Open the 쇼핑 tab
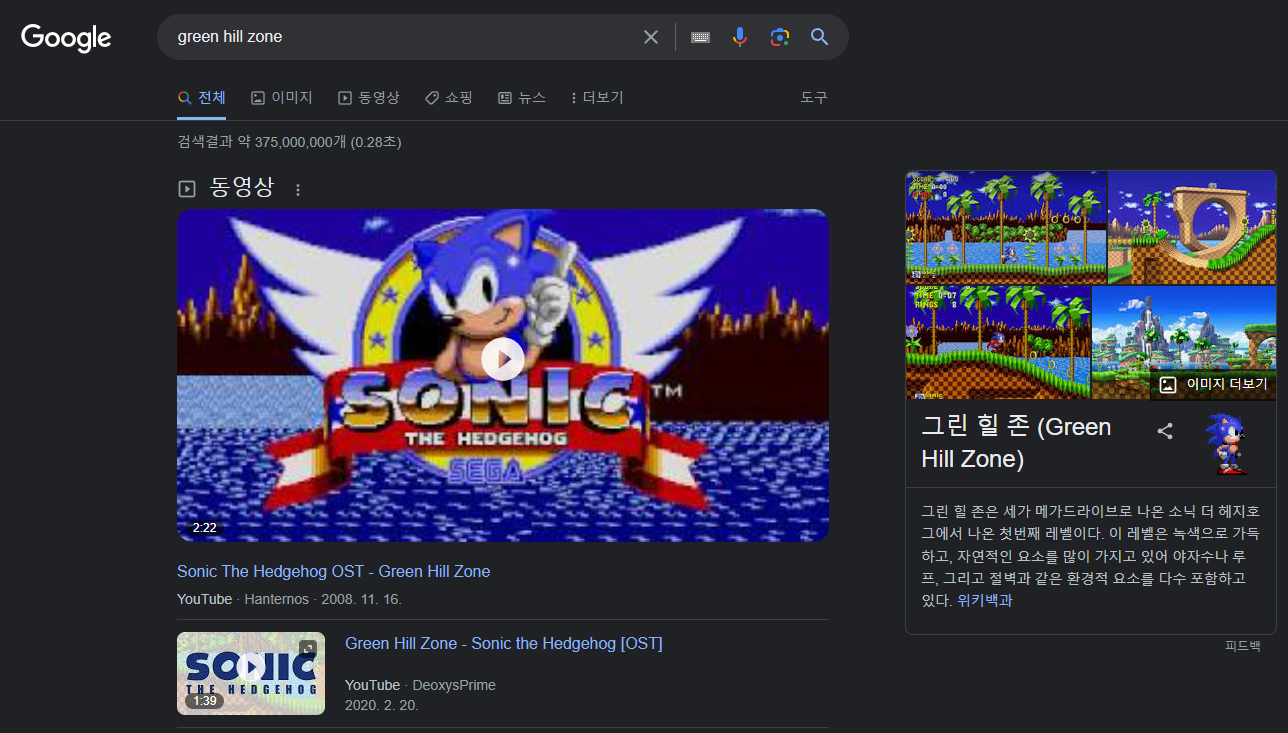1288x733 pixels. (449, 97)
